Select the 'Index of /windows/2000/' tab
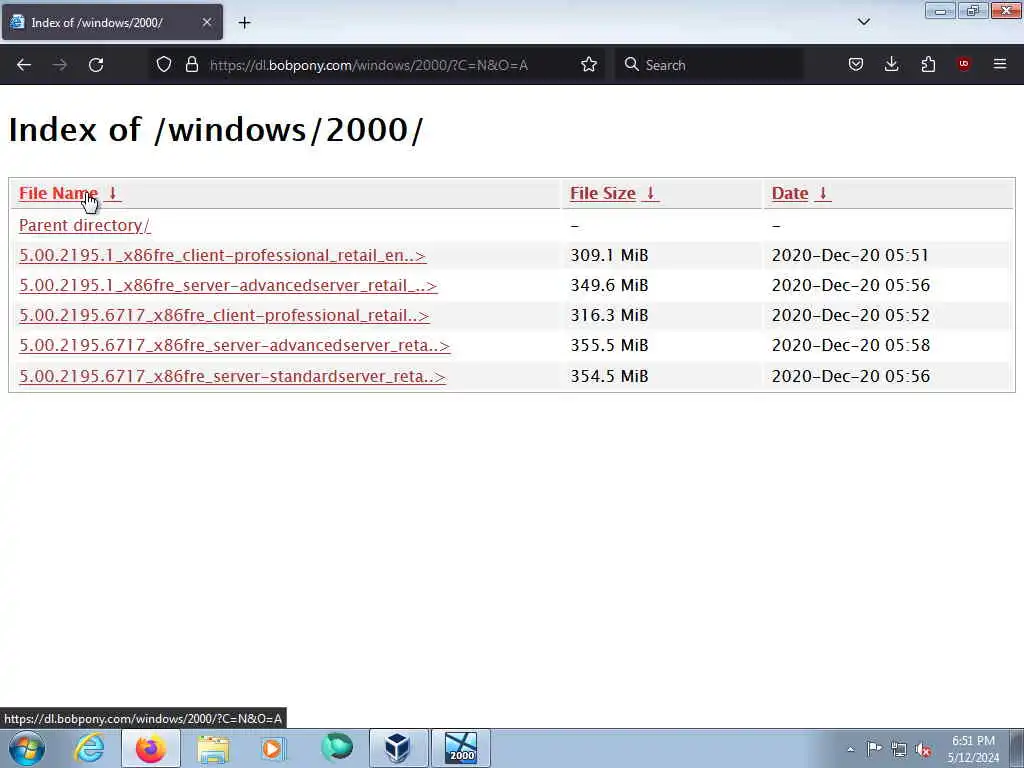Screen dimensions: 1024x768 (x=112, y=22)
